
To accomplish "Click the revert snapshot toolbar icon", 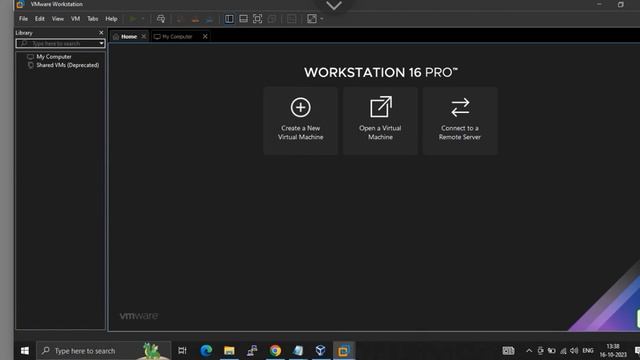I will pyautogui.click(x=195, y=19).
